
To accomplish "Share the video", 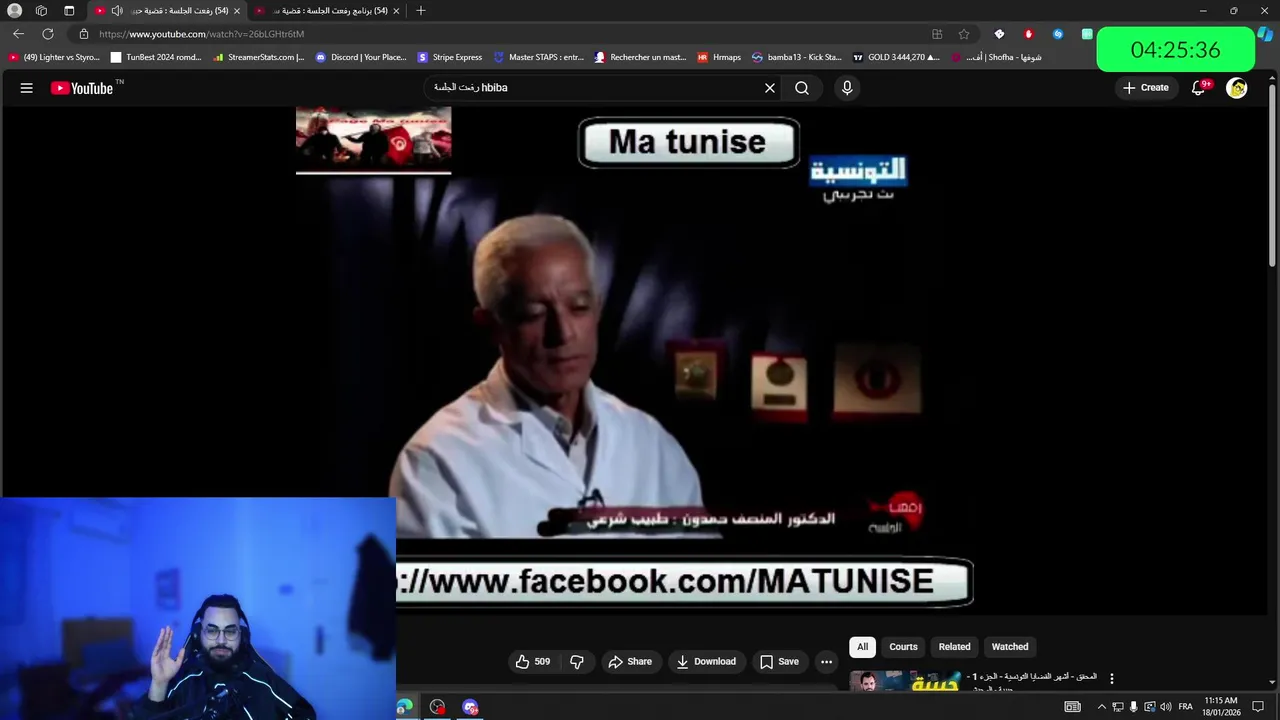I will click(x=630, y=661).
